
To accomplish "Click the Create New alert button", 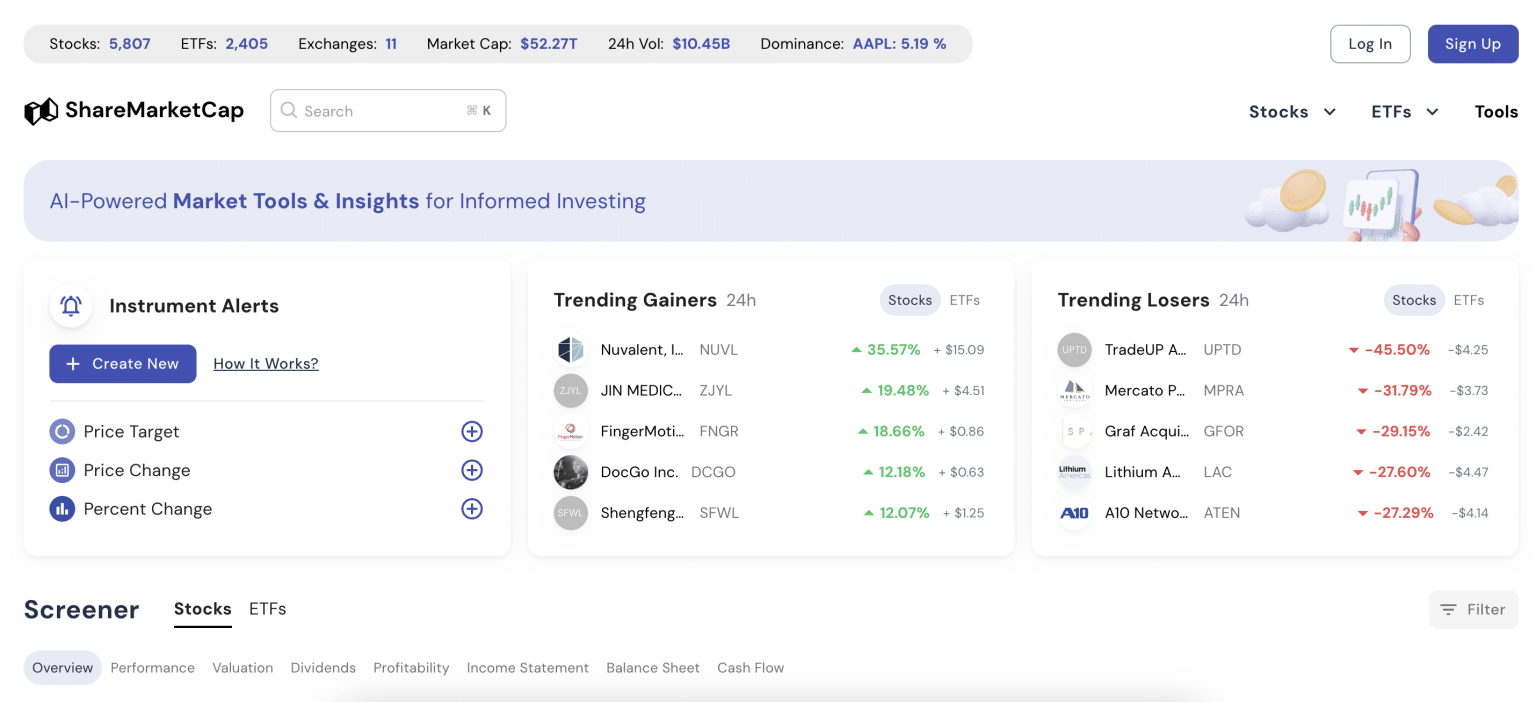I will [x=122, y=364].
